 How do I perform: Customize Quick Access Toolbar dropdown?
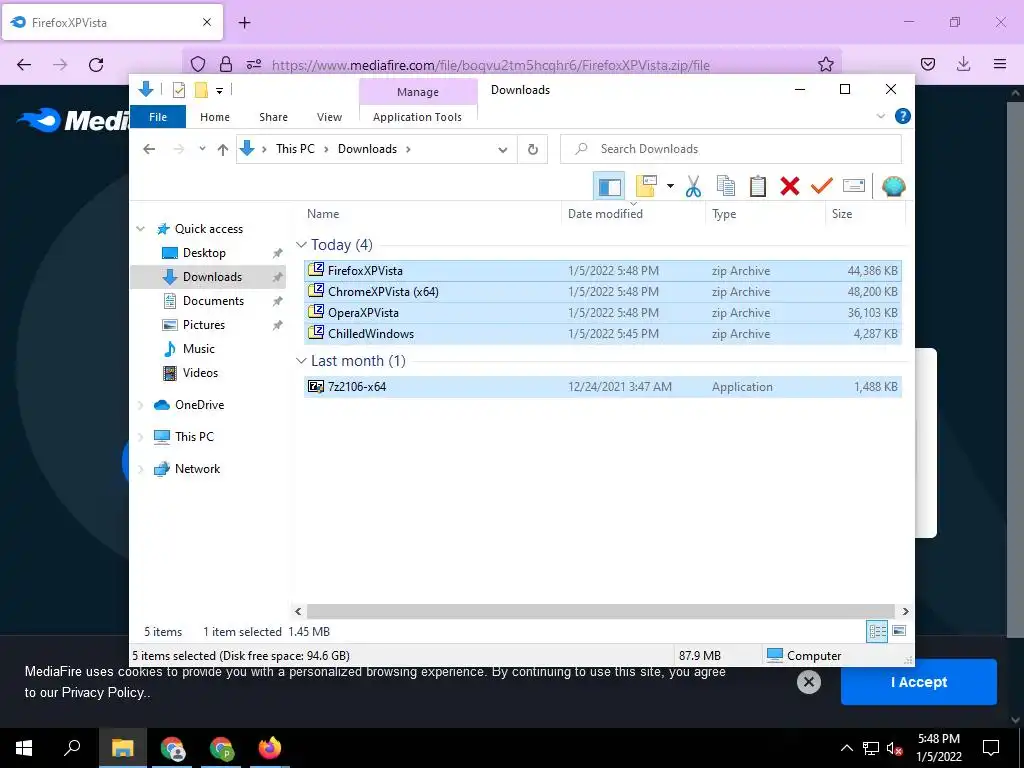tap(219, 91)
